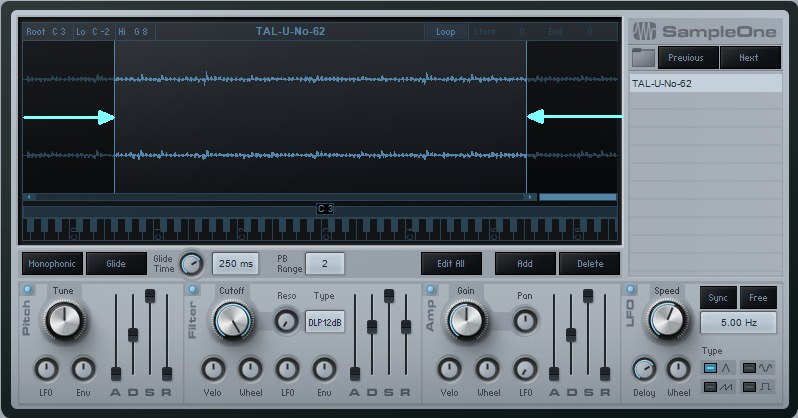The height and width of the screenshot is (418, 798).
Task: Click the Hi G 8 key range field
Action: point(133,32)
